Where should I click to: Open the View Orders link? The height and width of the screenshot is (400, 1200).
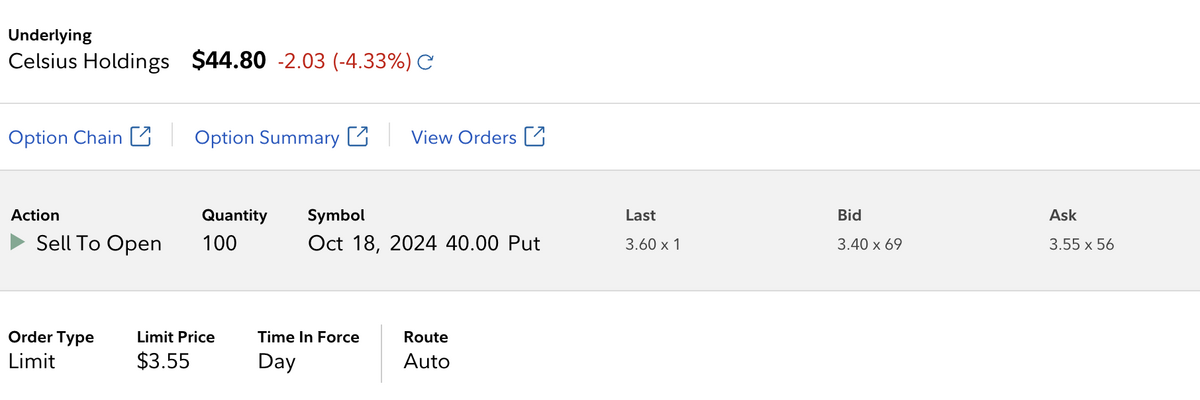(x=464, y=138)
